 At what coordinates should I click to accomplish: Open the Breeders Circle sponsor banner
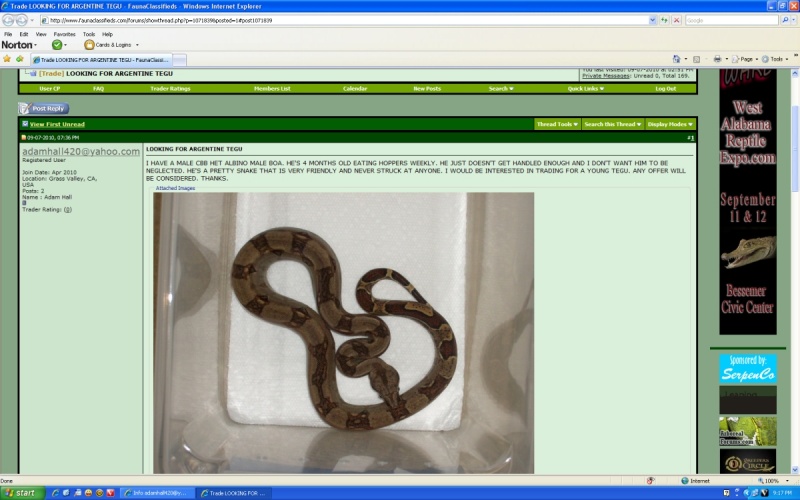tap(748, 461)
